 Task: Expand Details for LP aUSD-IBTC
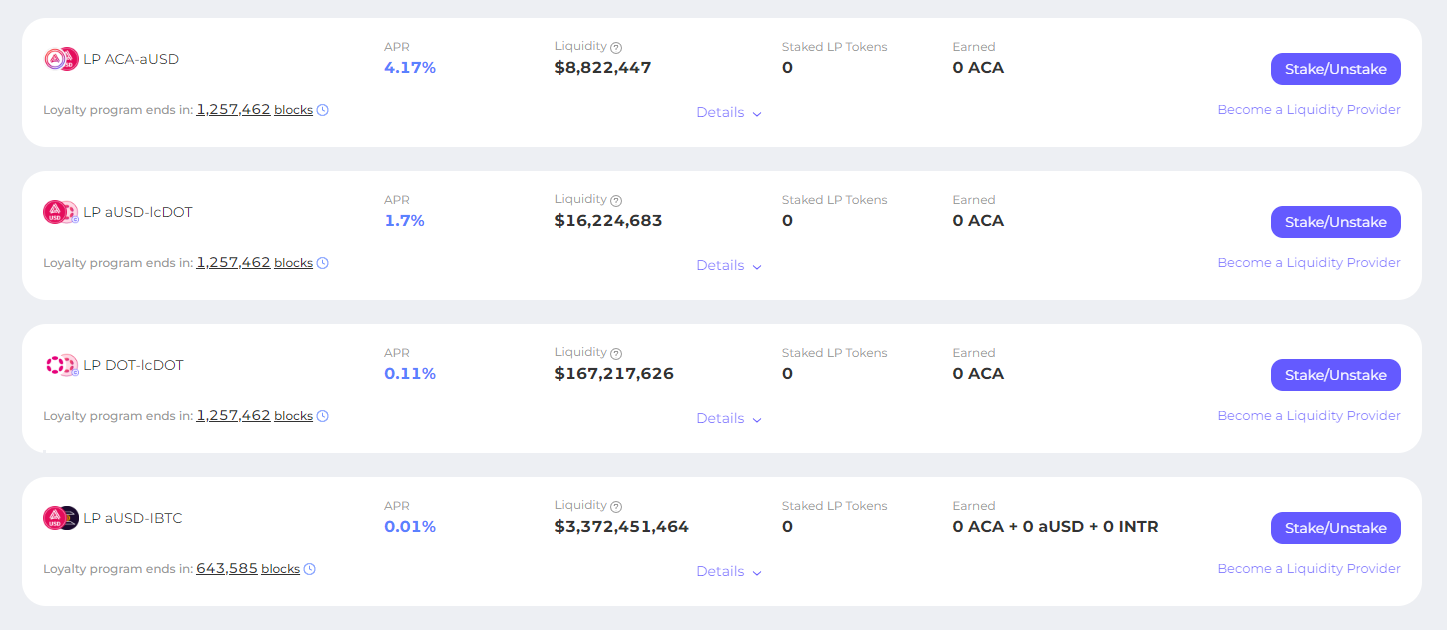(x=729, y=572)
